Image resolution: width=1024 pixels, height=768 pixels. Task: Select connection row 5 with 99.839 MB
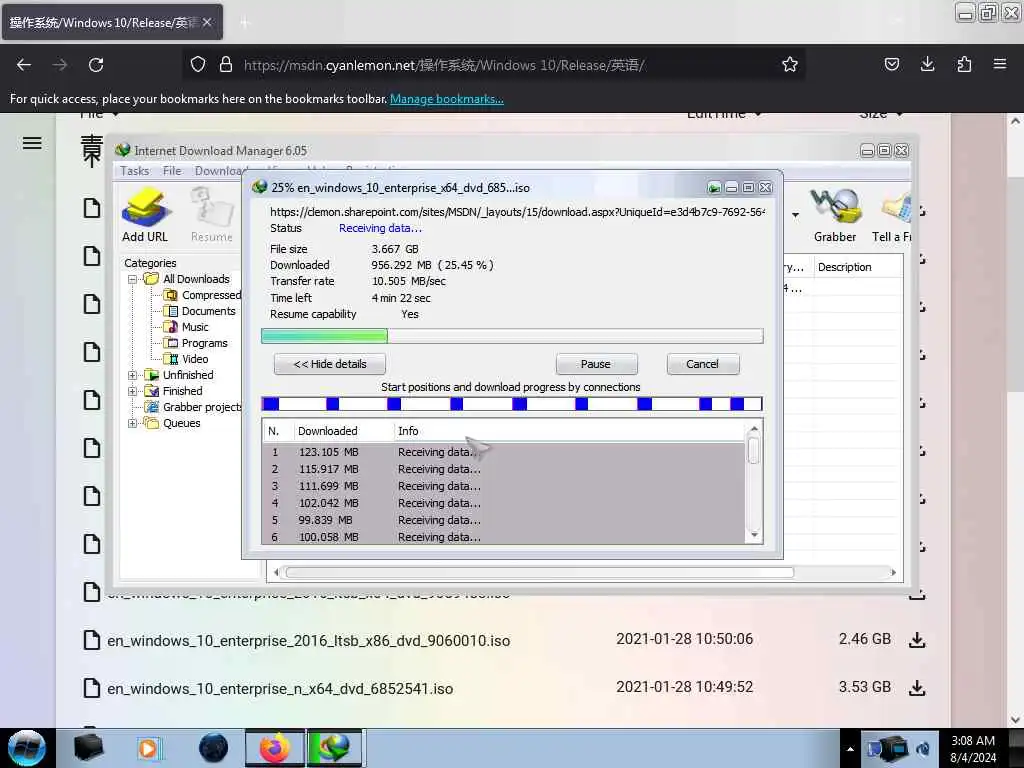504,520
